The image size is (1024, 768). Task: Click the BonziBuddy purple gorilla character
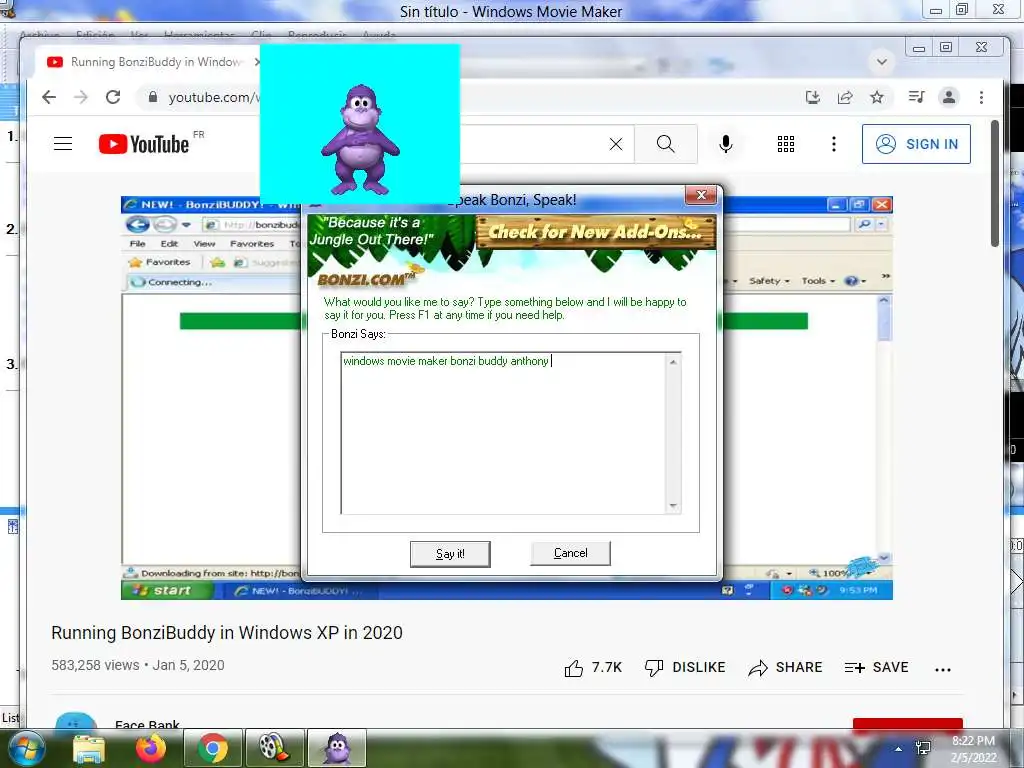click(360, 139)
